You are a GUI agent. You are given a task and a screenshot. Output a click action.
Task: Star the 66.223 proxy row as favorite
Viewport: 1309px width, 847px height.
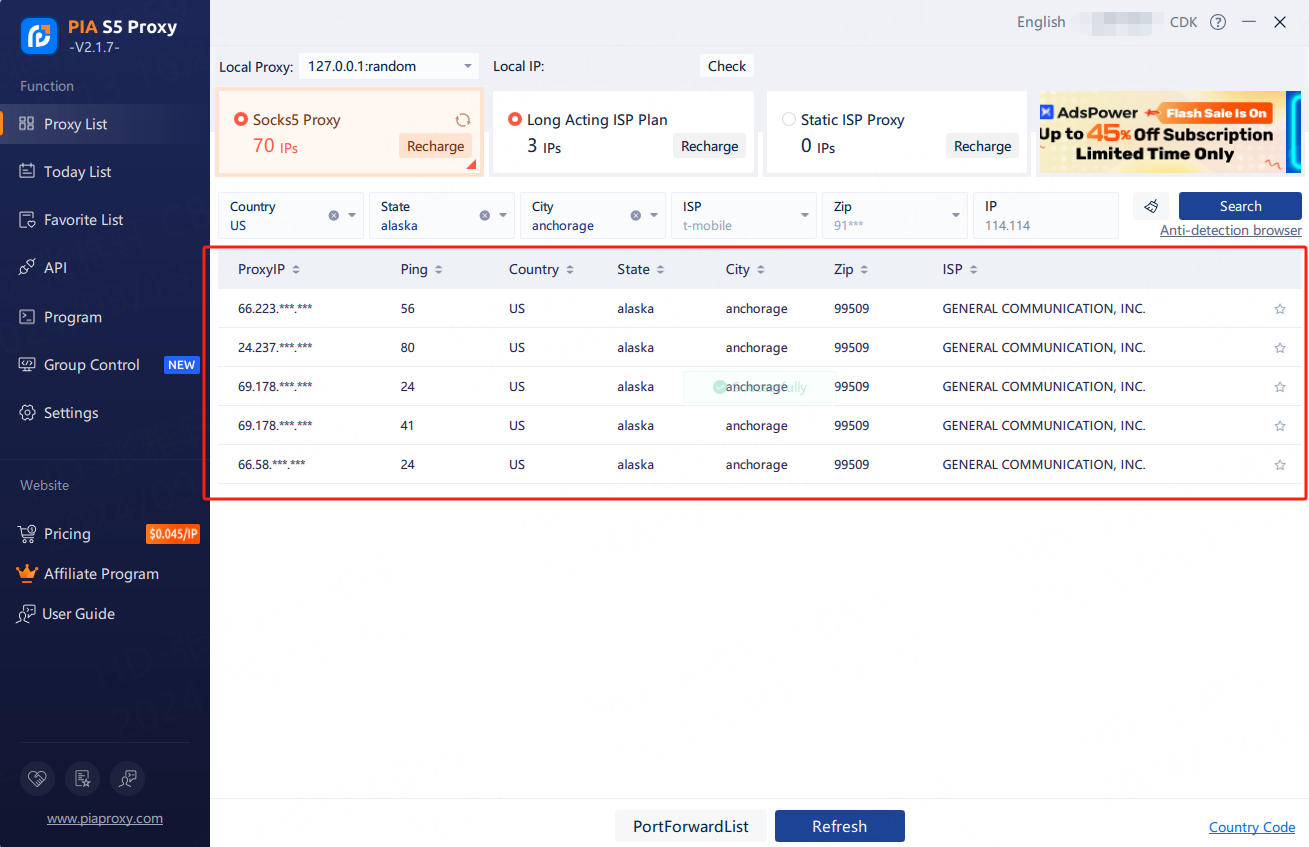tap(1280, 308)
